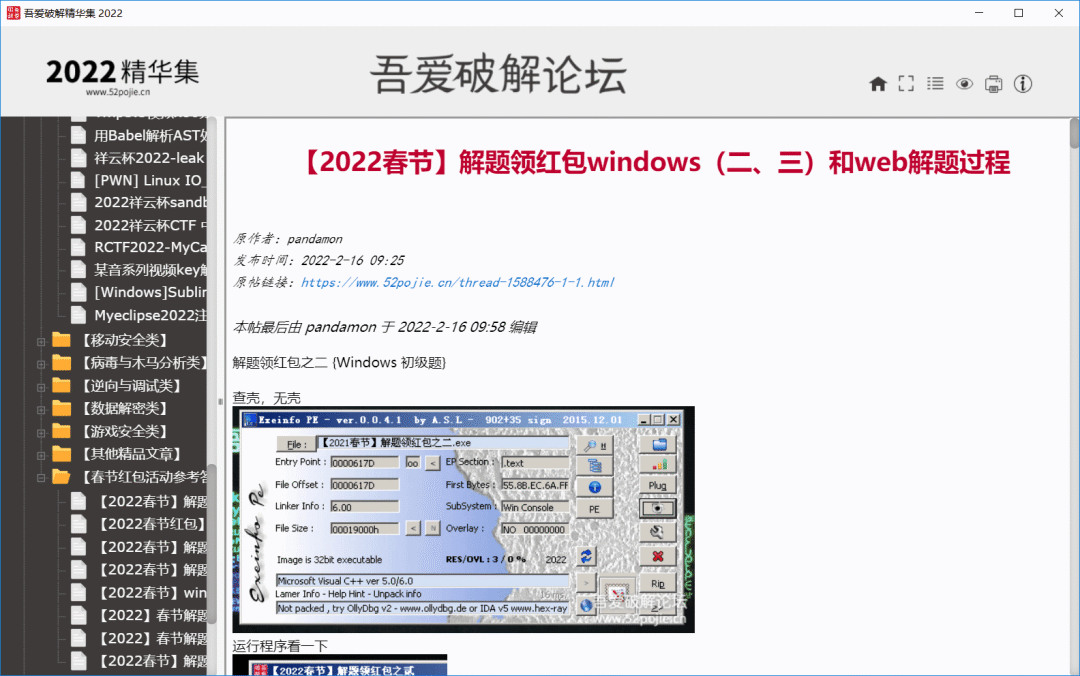
Task: Enter fullscreen mode via the brackets icon
Action: [906, 84]
